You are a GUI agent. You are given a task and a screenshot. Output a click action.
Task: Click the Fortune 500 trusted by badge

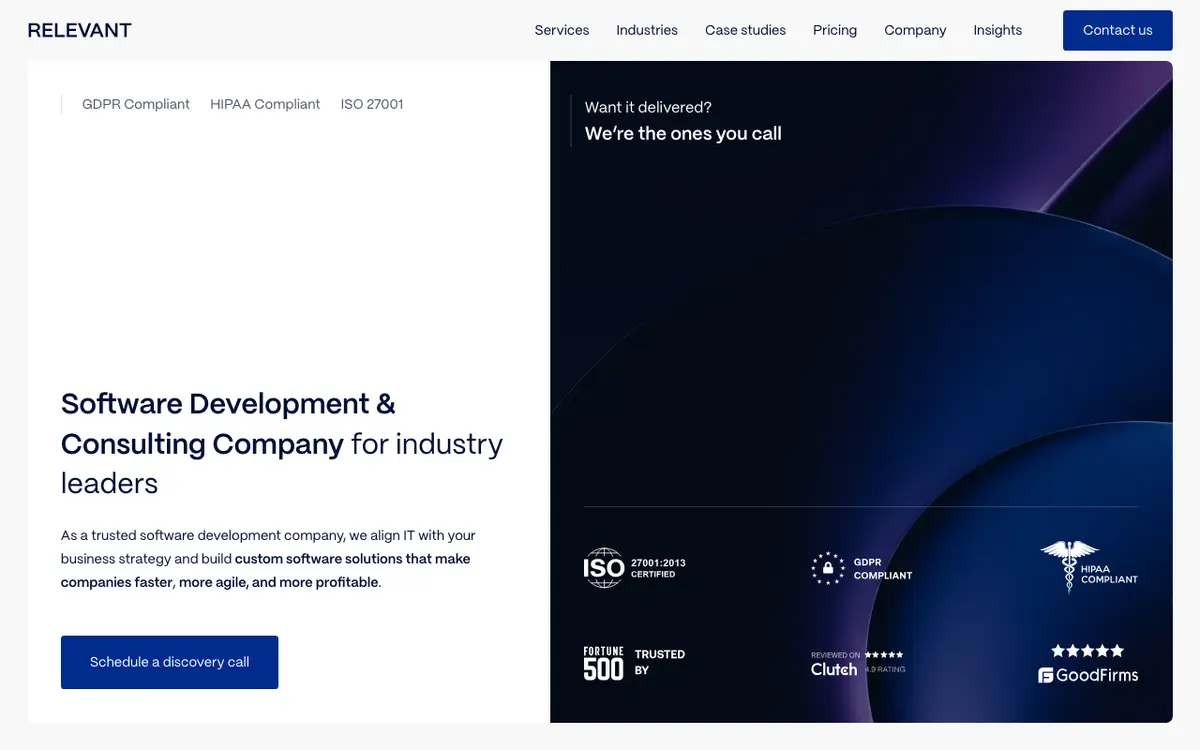click(634, 662)
